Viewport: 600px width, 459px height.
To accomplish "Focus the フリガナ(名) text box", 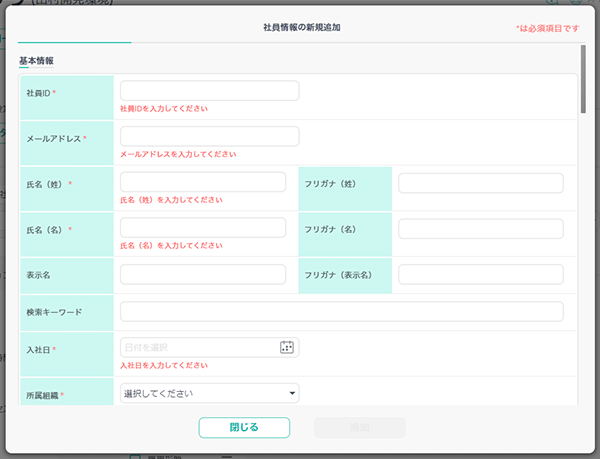I will pos(480,228).
